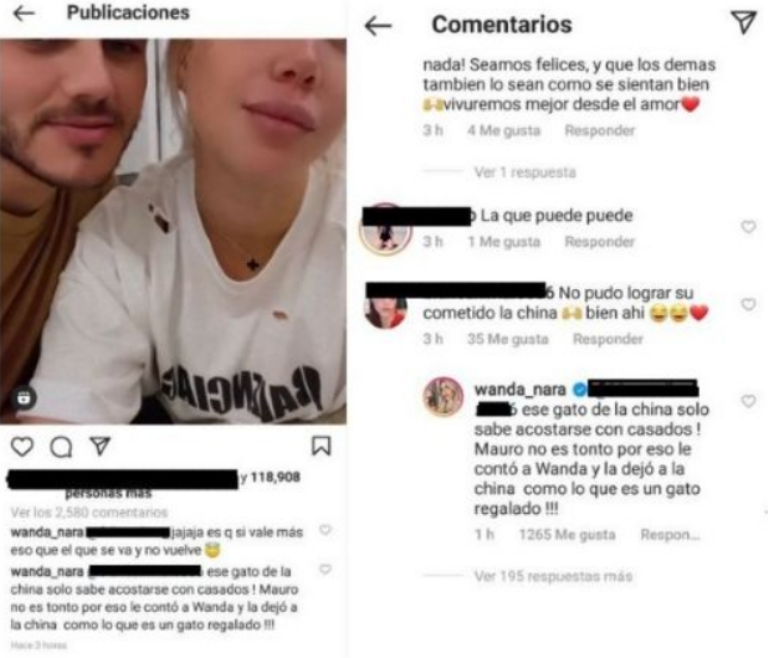This screenshot has height=658, width=768.
Task: Go back from the Comentarios screen
Action: click(x=378, y=25)
